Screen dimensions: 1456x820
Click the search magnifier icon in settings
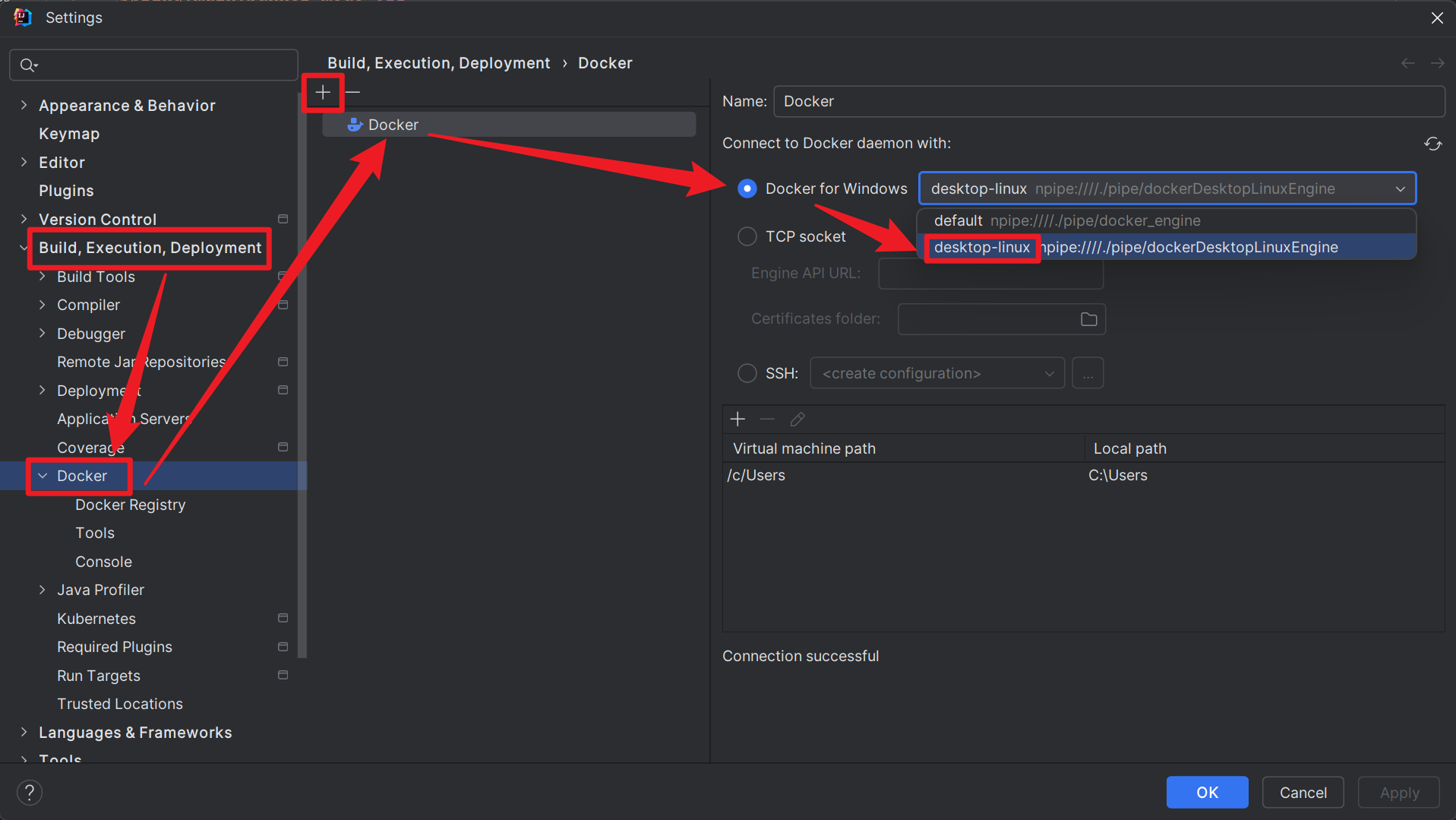(x=28, y=65)
